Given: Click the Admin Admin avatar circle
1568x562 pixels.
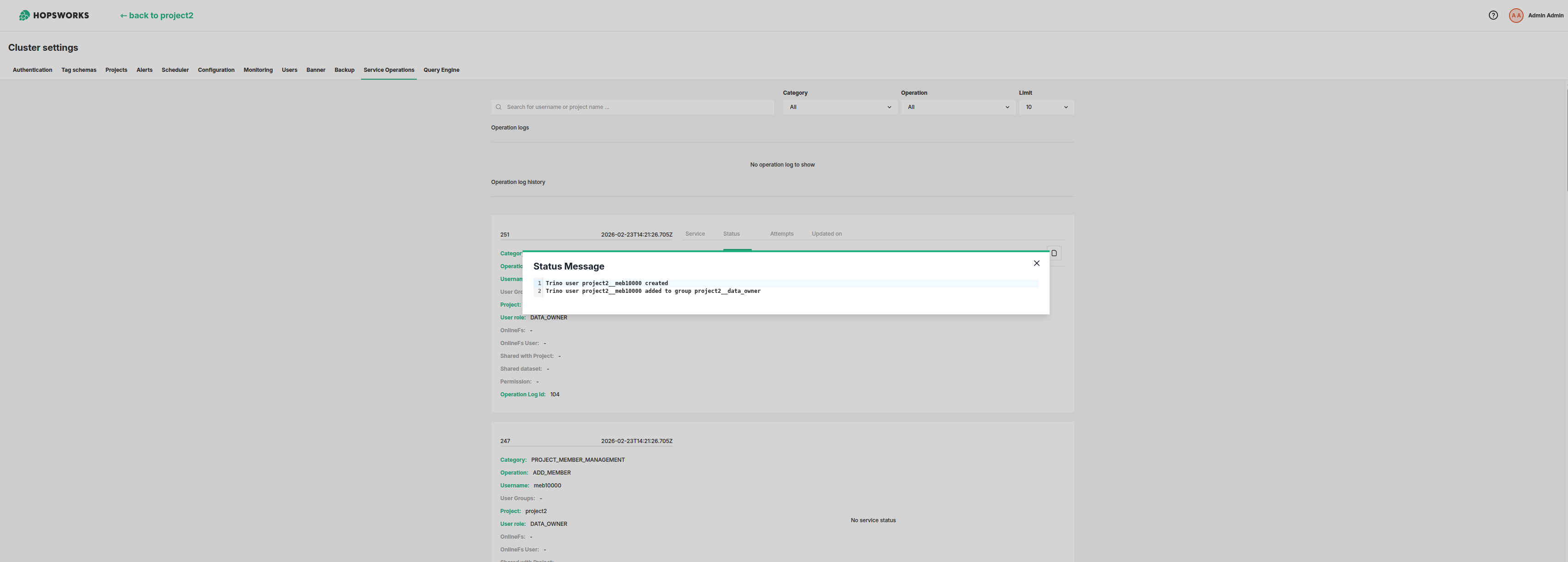Looking at the screenshot, I should pyautogui.click(x=1516, y=15).
